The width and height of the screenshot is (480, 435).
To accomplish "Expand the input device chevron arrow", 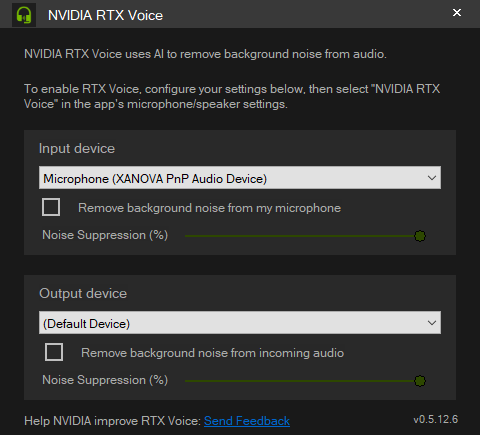I will [x=432, y=178].
